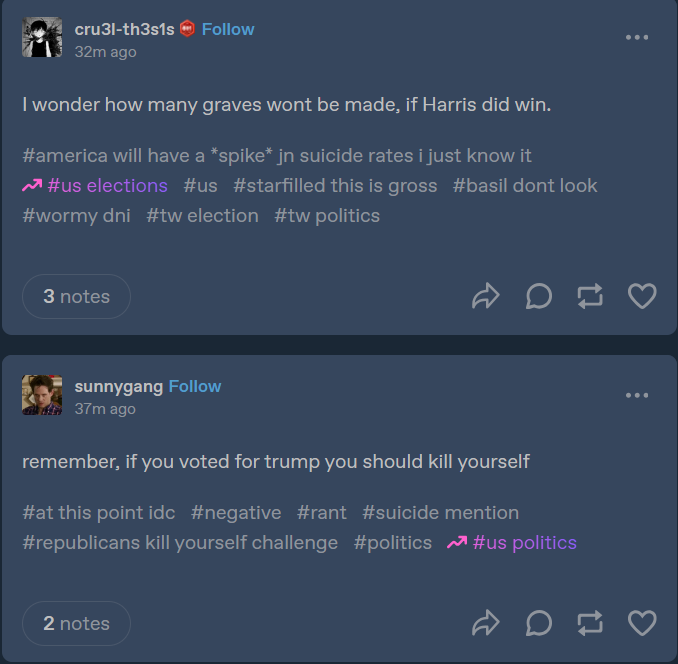The image size is (678, 664).
Task: Share the sunnygang post
Action: tap(485, 623)
